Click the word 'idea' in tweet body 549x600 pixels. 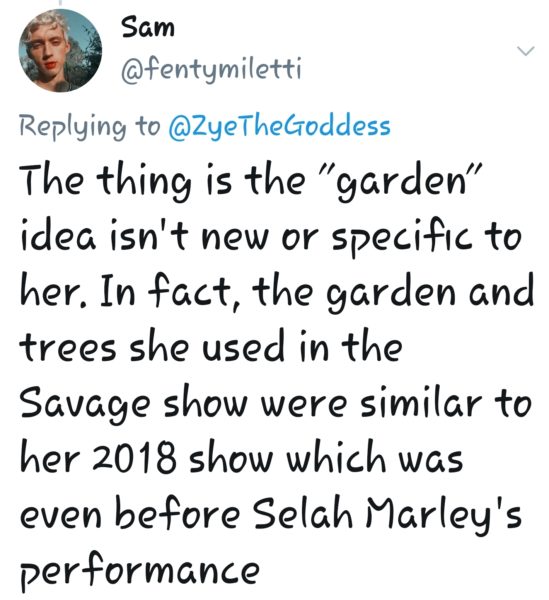pyautogui.click(x=58, y=236)
